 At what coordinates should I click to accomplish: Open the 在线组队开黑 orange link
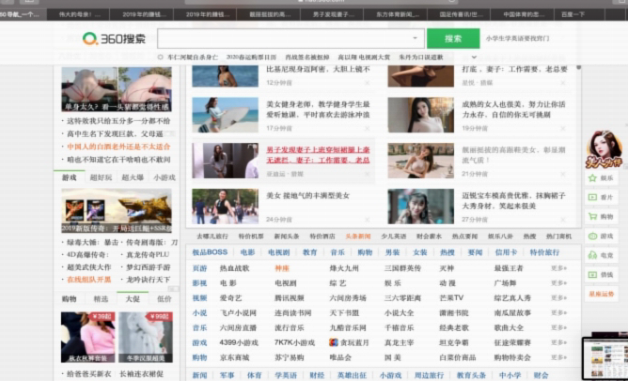(x=89, y=279)
